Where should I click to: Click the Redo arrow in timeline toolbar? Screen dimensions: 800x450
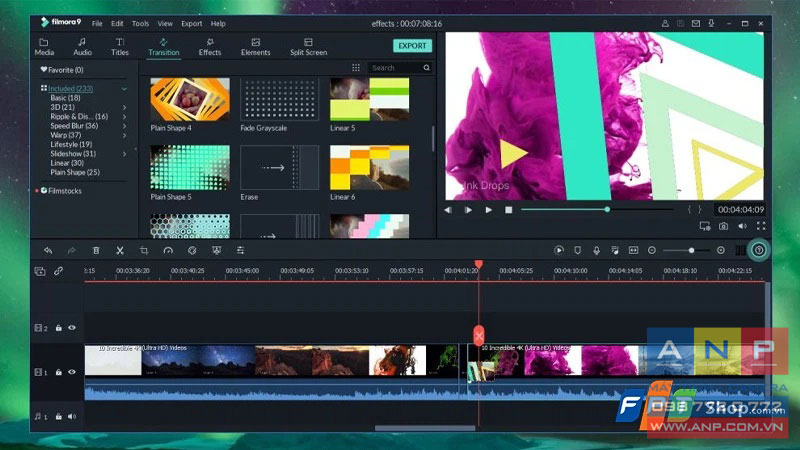pos(71,251)
